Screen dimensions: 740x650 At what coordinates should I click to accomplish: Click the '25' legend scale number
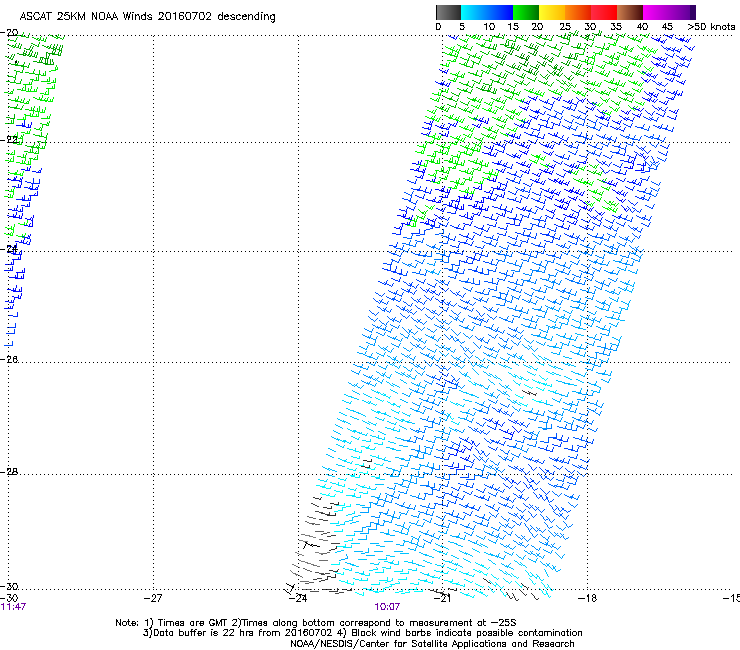(565, 27)
